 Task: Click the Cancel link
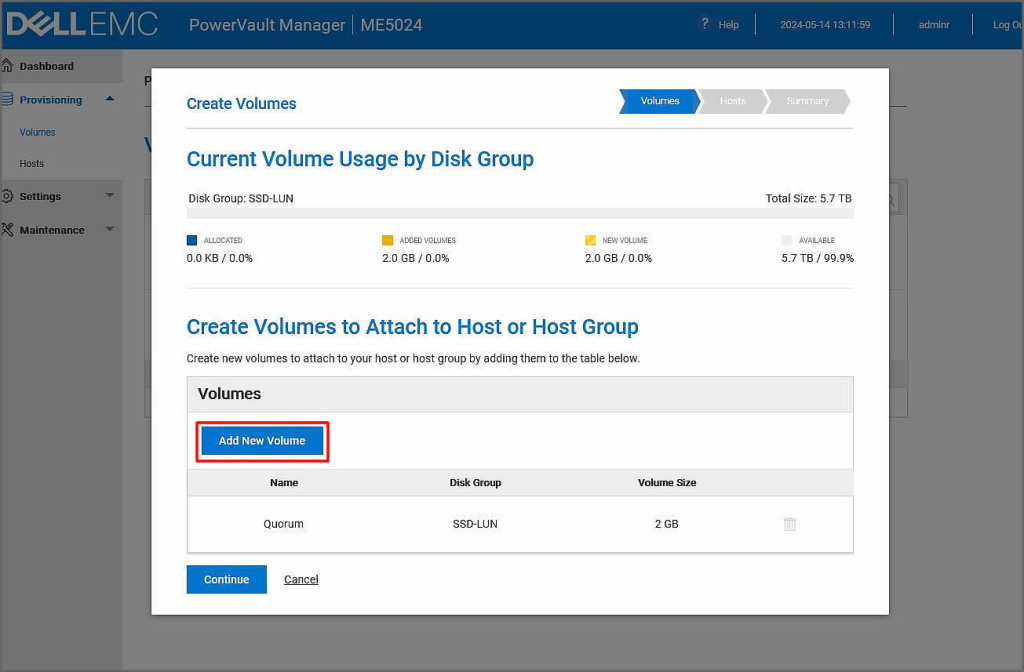(301, 580)
